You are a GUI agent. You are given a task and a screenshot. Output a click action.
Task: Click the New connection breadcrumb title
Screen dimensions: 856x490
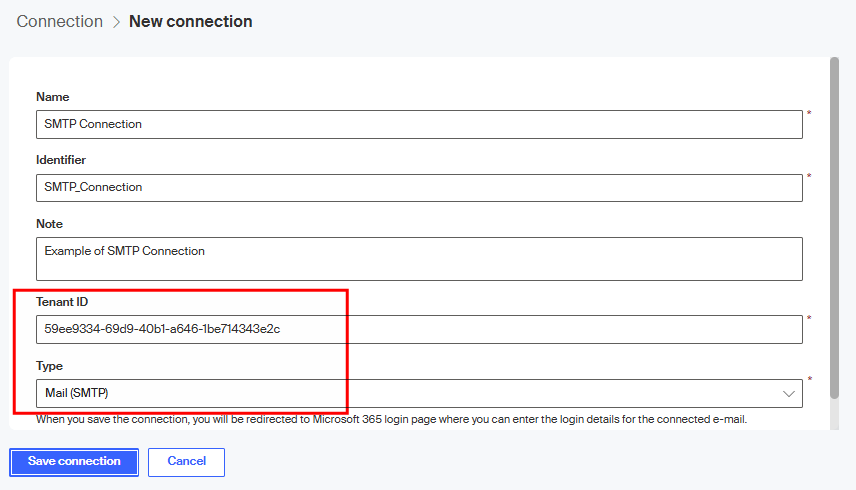click(x=190, y=21)
